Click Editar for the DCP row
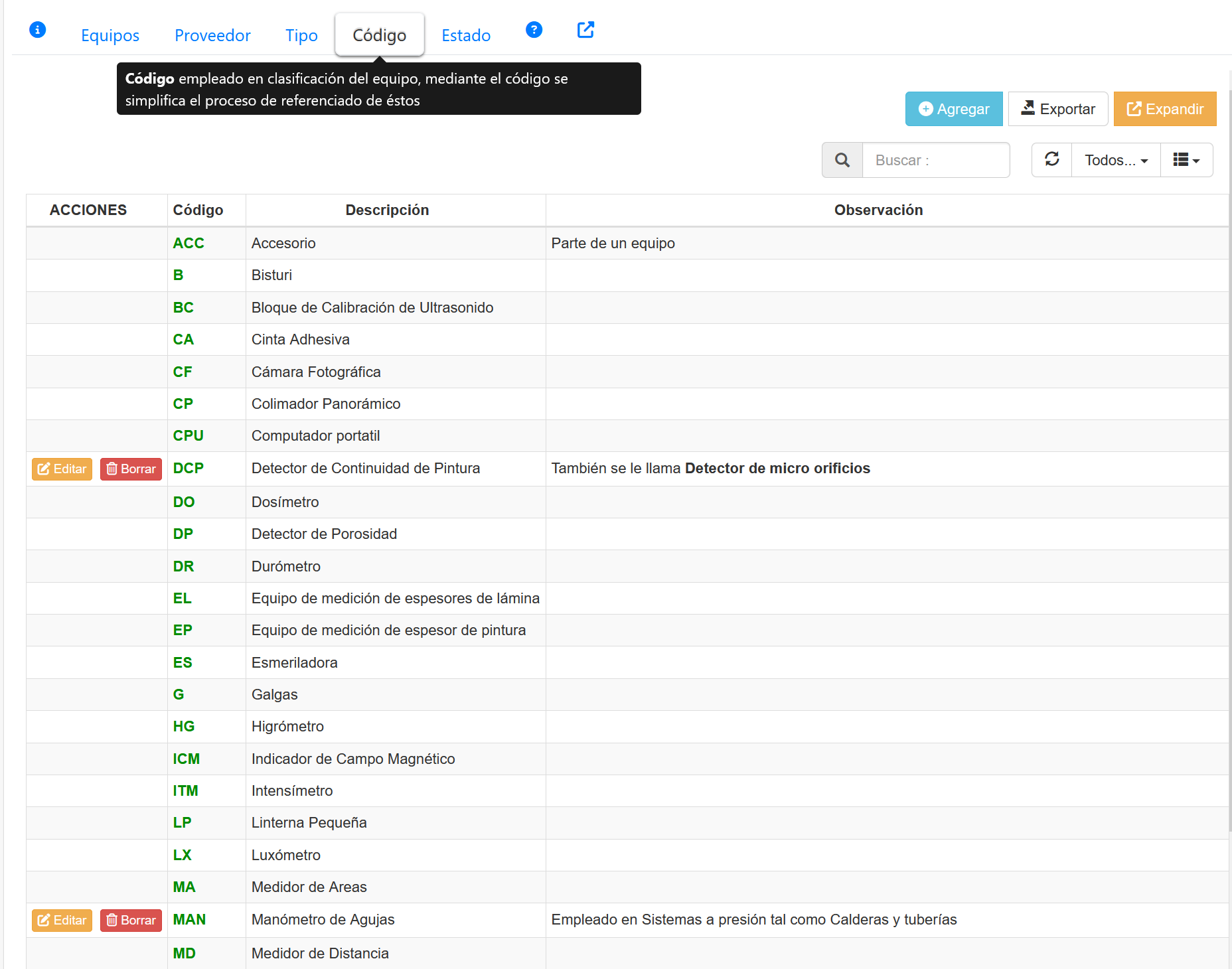Screen dimensions: 1232x969 click(x=62, y=469)
